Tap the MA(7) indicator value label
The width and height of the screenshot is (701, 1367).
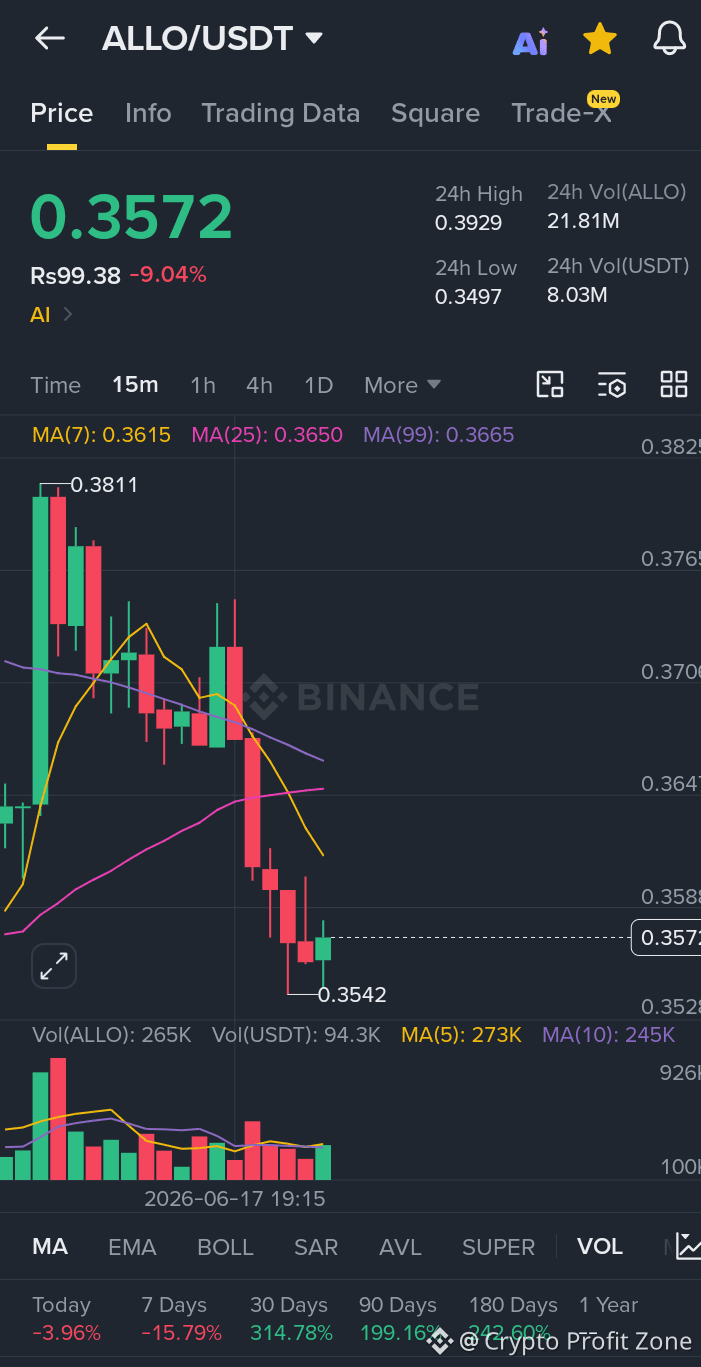point(101,435)
